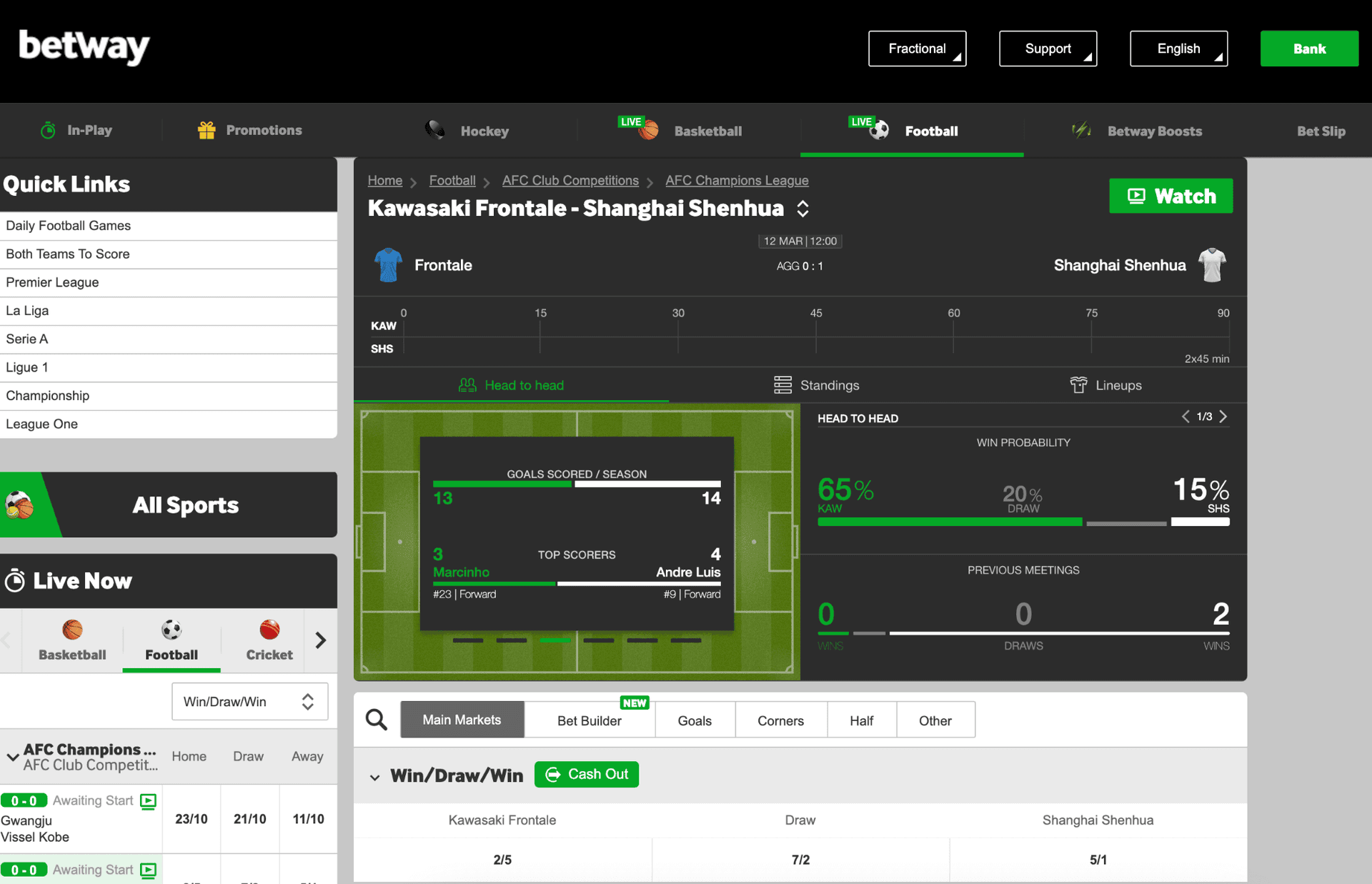Open the live stream icon next to Gwangju match
Screen dimensions: 1372x884
(x=148, y=801)
